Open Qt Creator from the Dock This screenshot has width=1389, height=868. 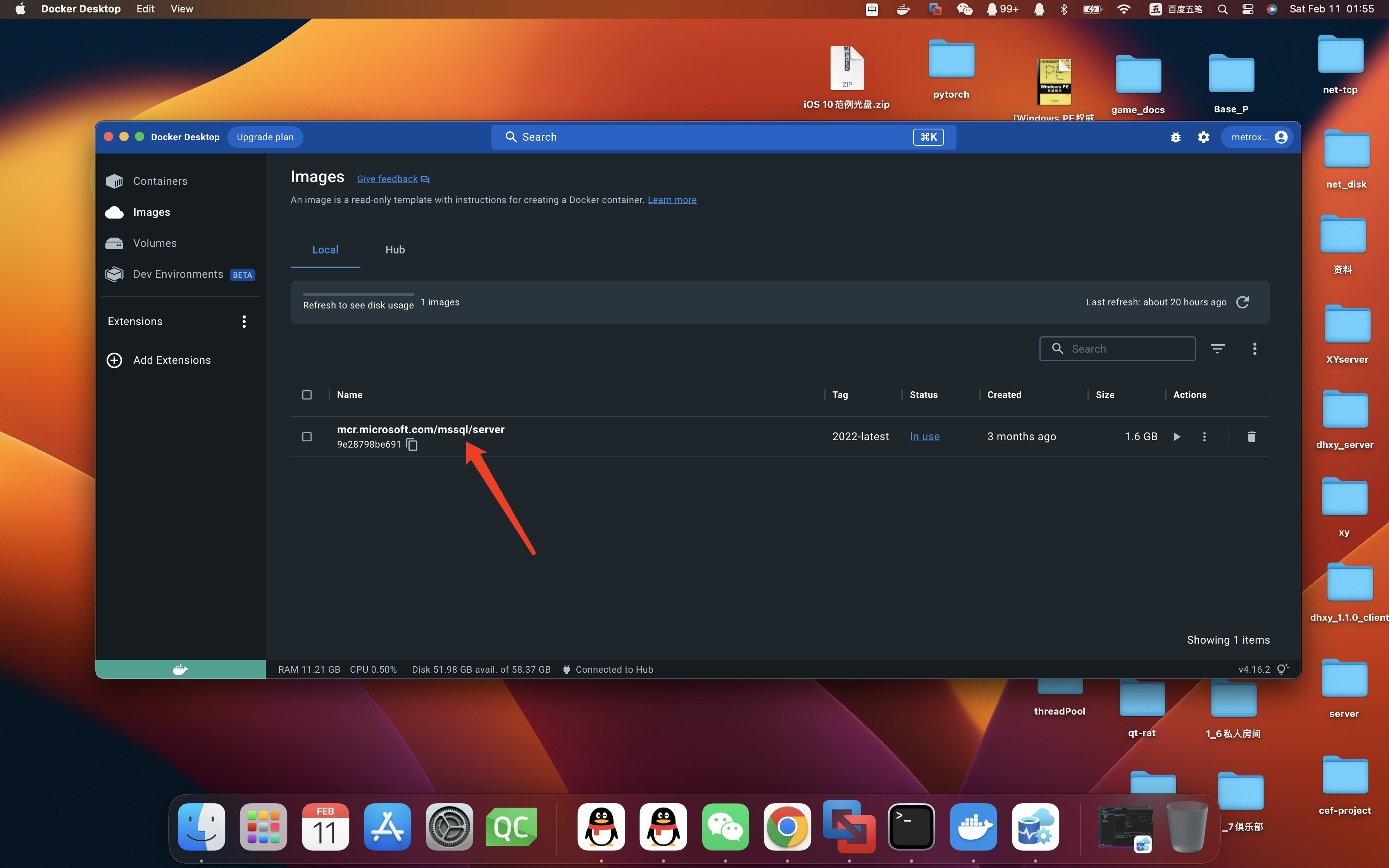pyautogui.click(x=512, y=827)
